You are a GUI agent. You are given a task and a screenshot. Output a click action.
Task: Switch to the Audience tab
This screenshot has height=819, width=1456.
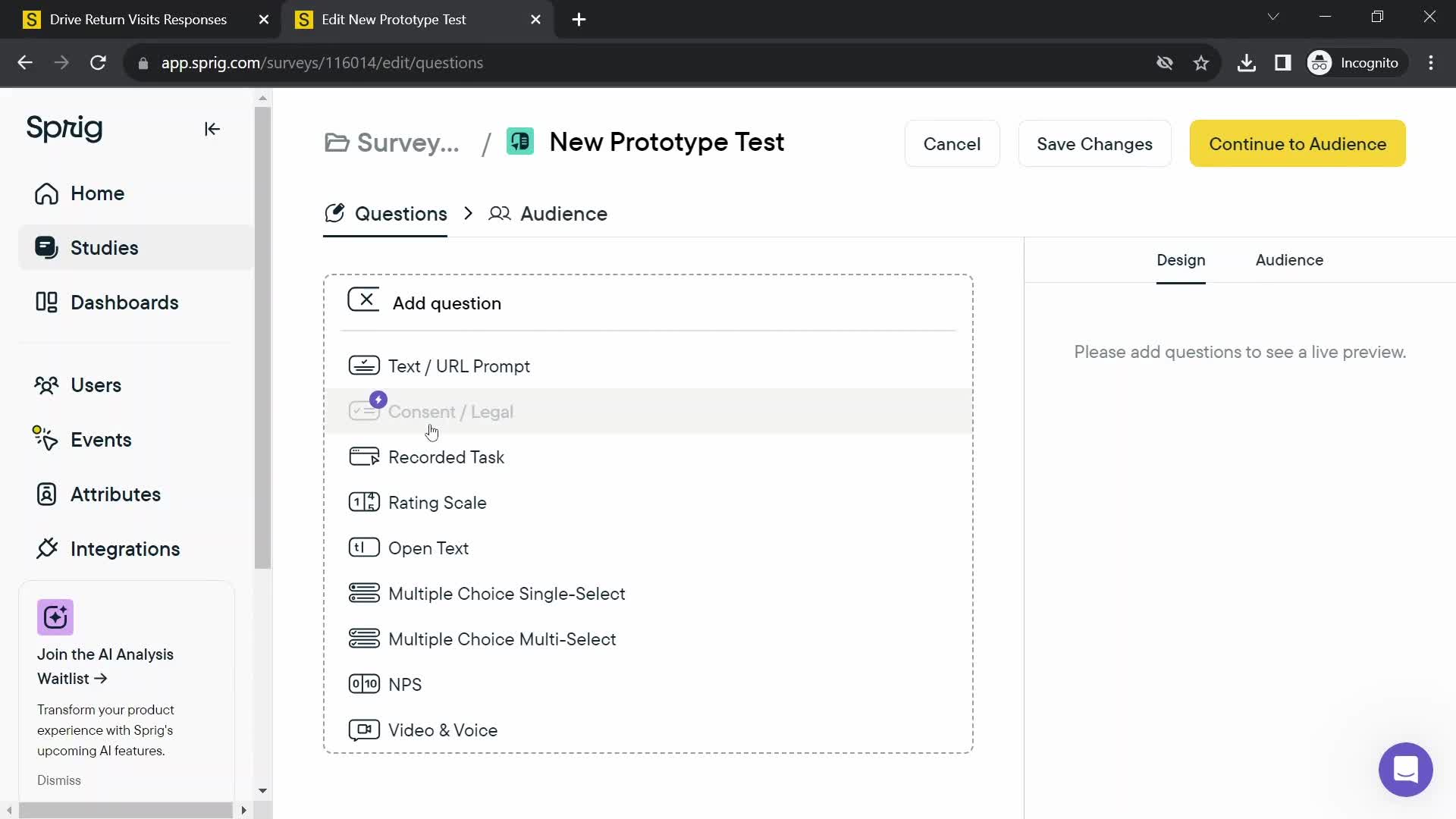tap(564, 214)
